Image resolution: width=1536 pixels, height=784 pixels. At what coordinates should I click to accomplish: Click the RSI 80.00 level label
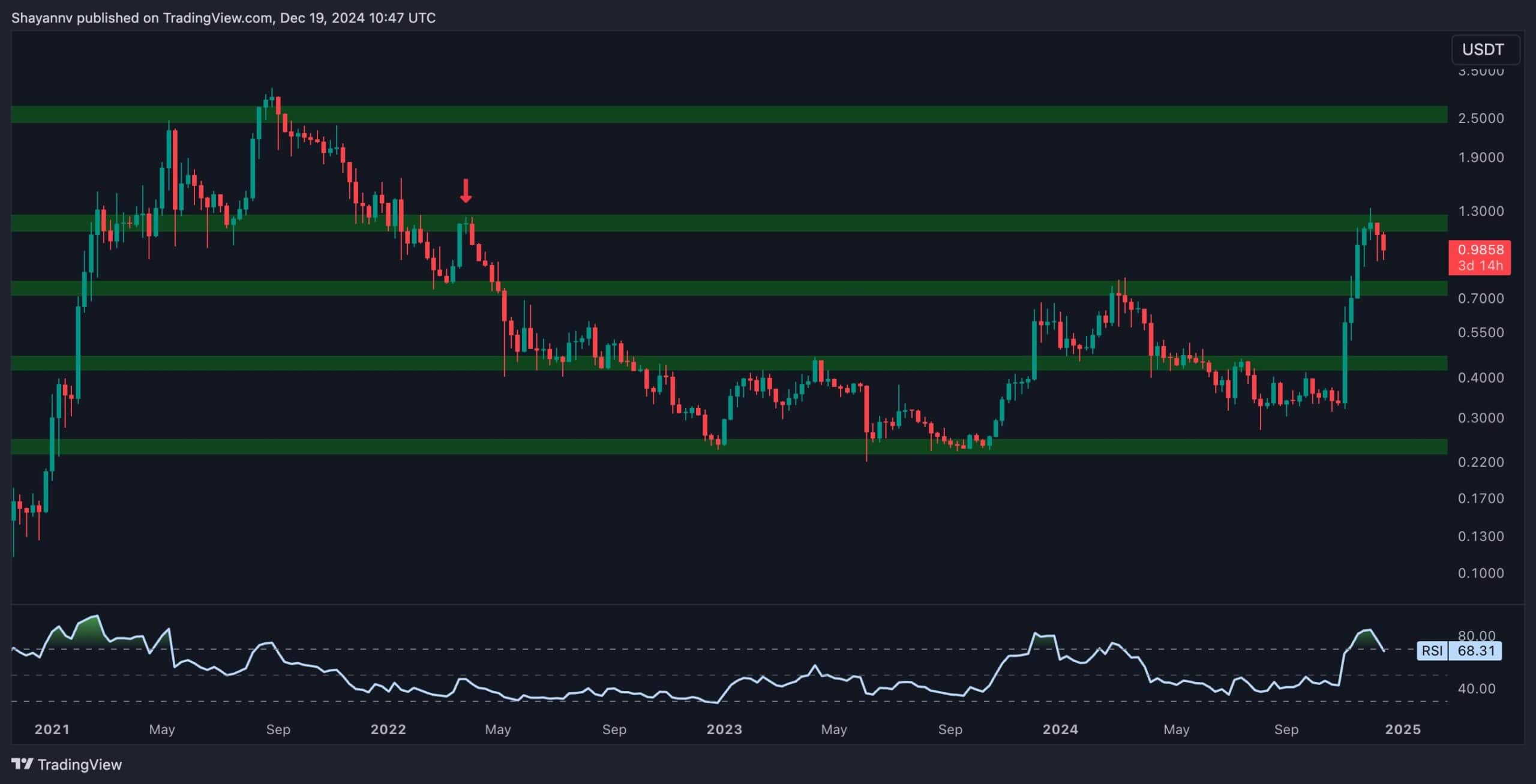[x=1476, y=635]
